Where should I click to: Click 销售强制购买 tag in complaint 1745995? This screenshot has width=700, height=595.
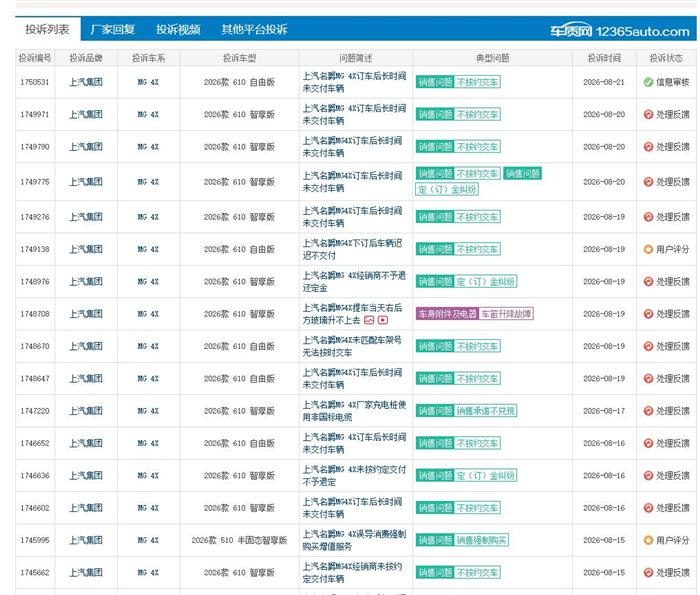click(x=481, y=540)
